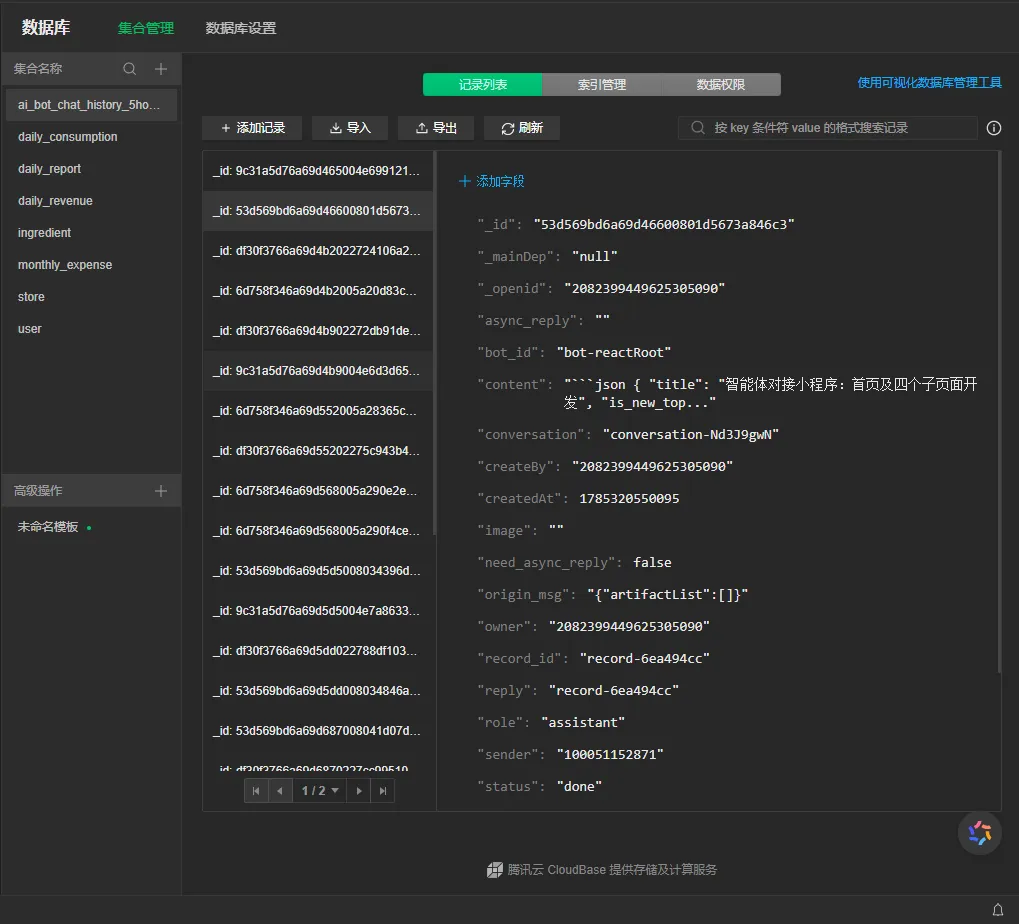Image resolution: width=1019 pixels, height=924 pixels.
Task: Click the _id field value
Action: (664, 224)
